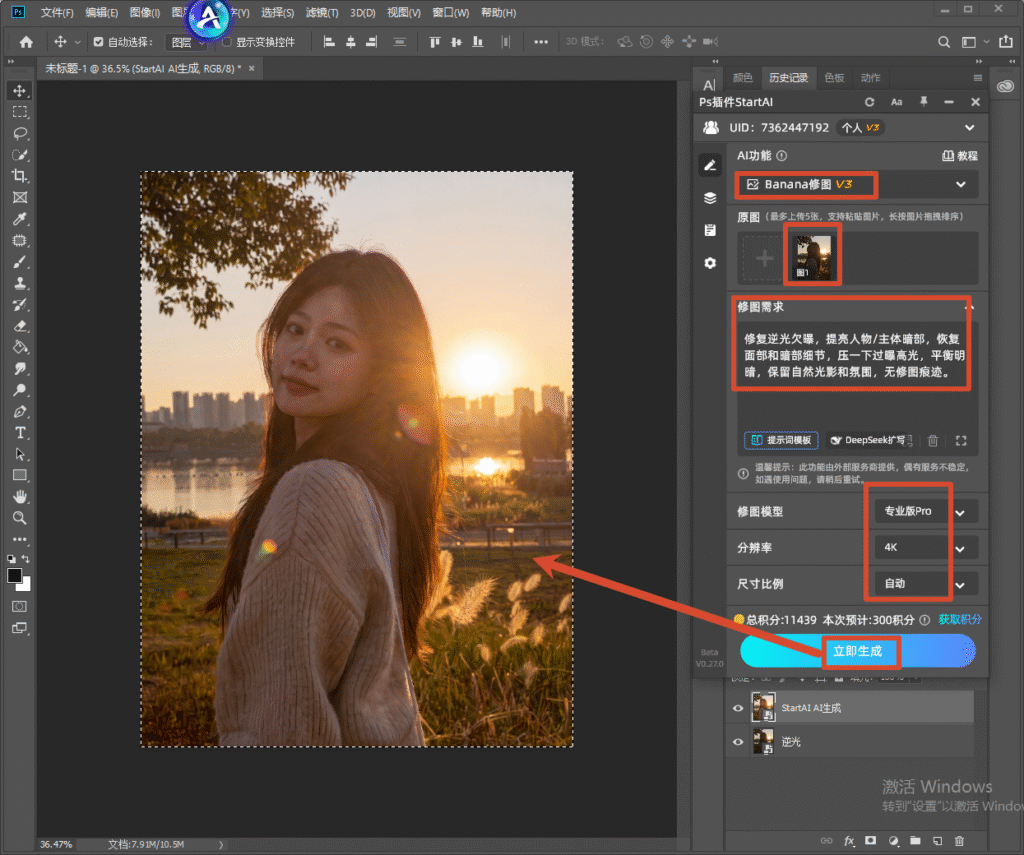Open the 编辑(E) menu
Viewport: 1024px width, 855px height.
(102, 12)
